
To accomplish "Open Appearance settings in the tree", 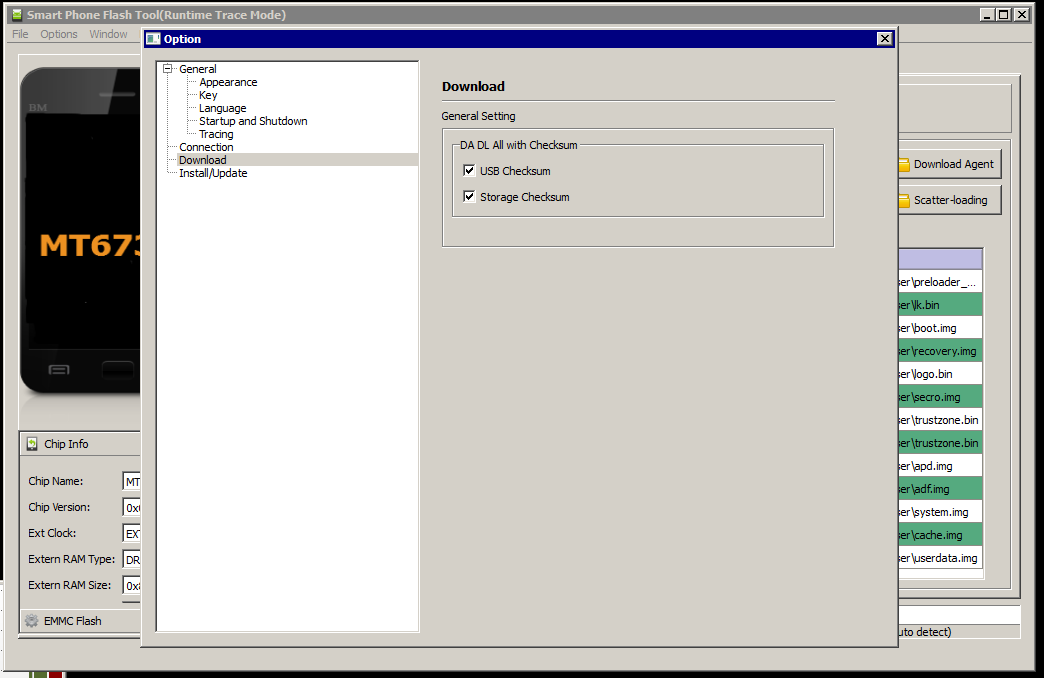I will pos(228,82).
